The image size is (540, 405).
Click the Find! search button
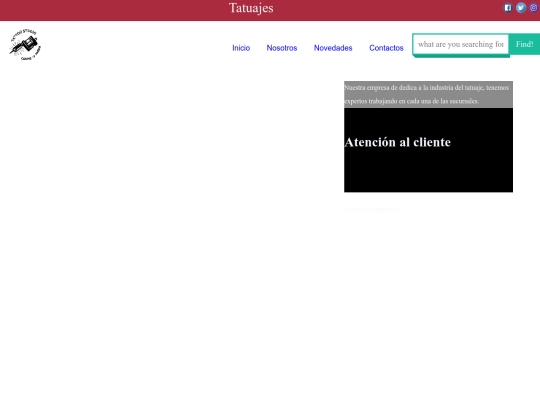[525, 44]
